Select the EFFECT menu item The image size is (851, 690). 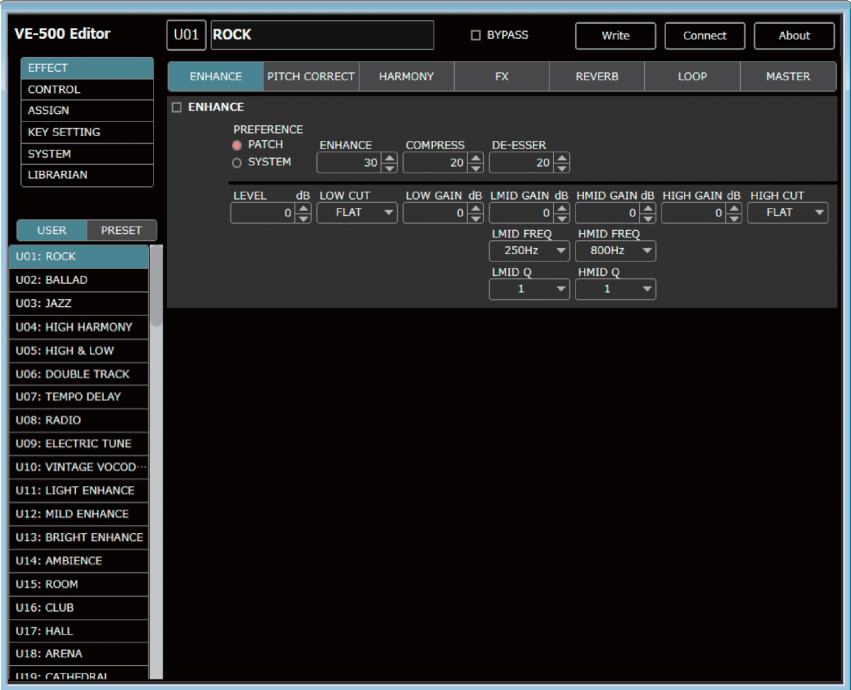coord(87,68)
